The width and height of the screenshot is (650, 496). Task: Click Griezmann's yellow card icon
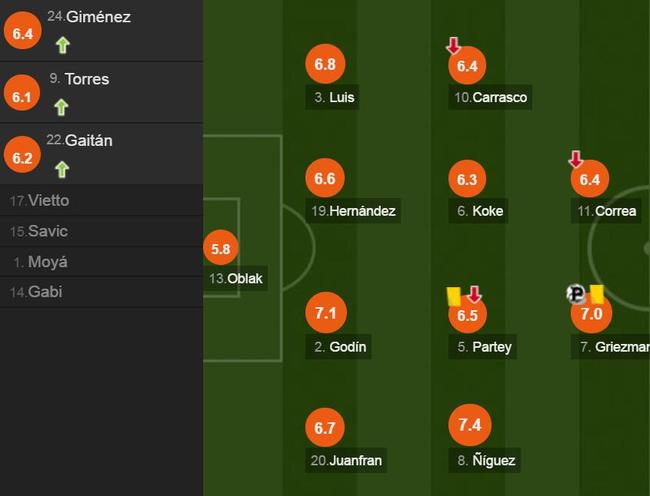tap(597, 294)
